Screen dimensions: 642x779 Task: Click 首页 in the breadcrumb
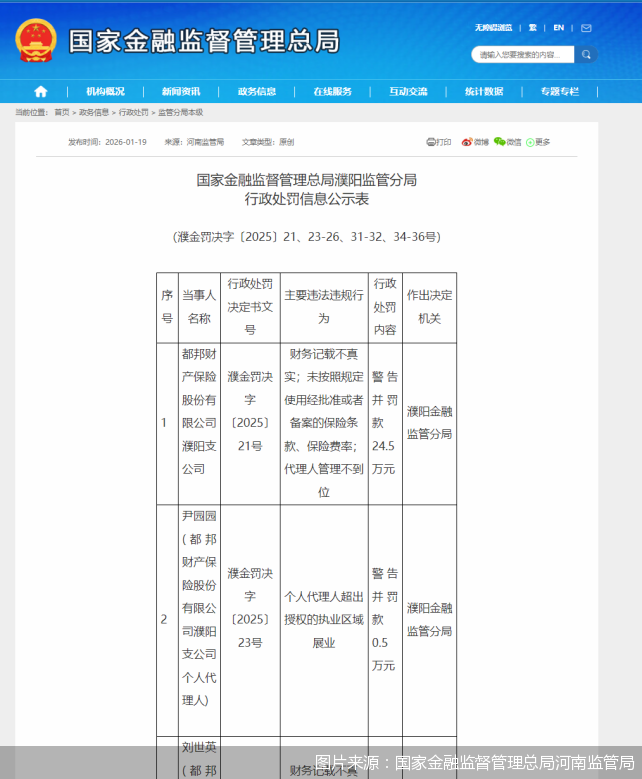pyautogui.click(x=62, y=112)
